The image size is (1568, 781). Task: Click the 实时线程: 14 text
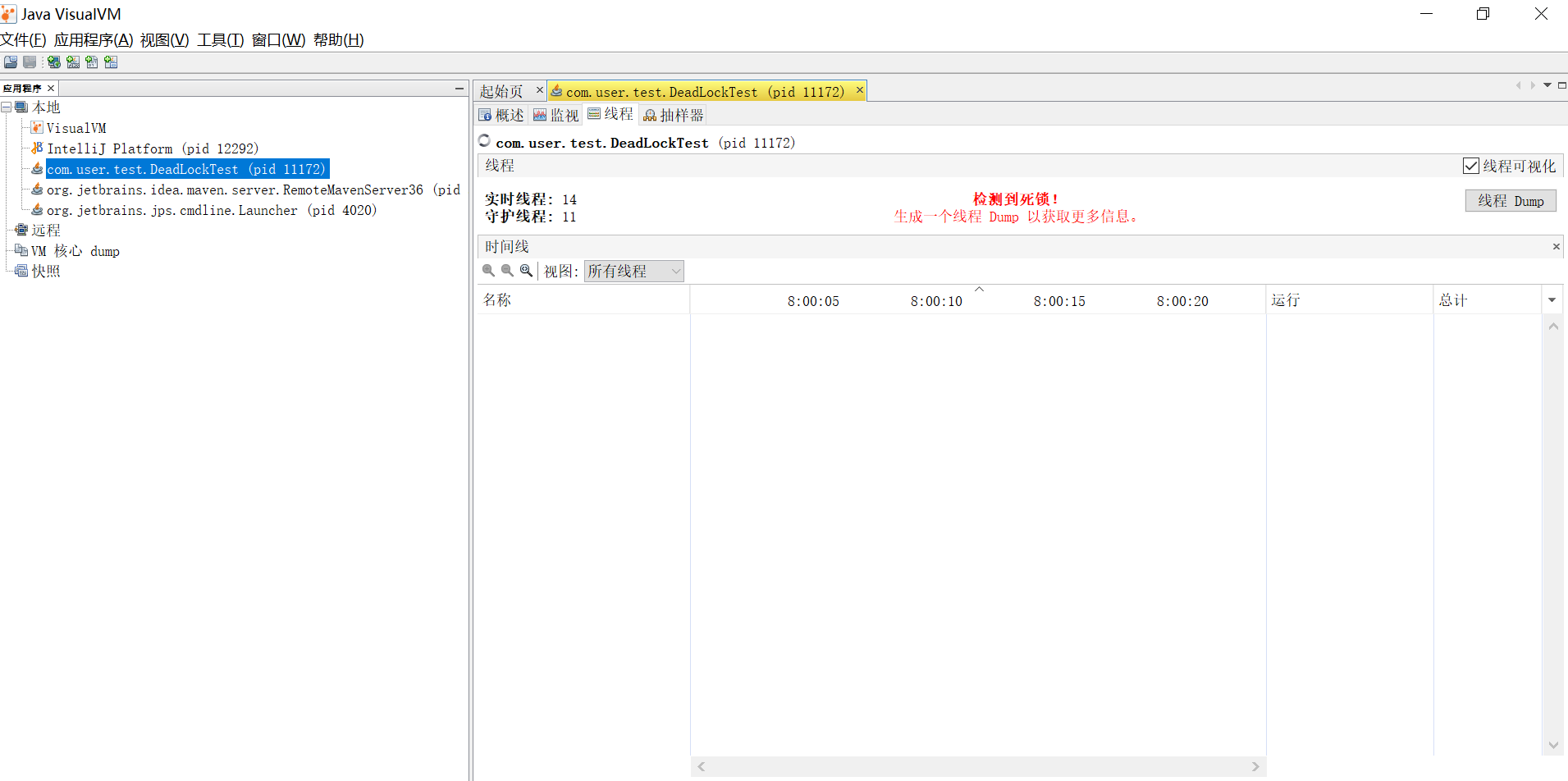(530, 199)
